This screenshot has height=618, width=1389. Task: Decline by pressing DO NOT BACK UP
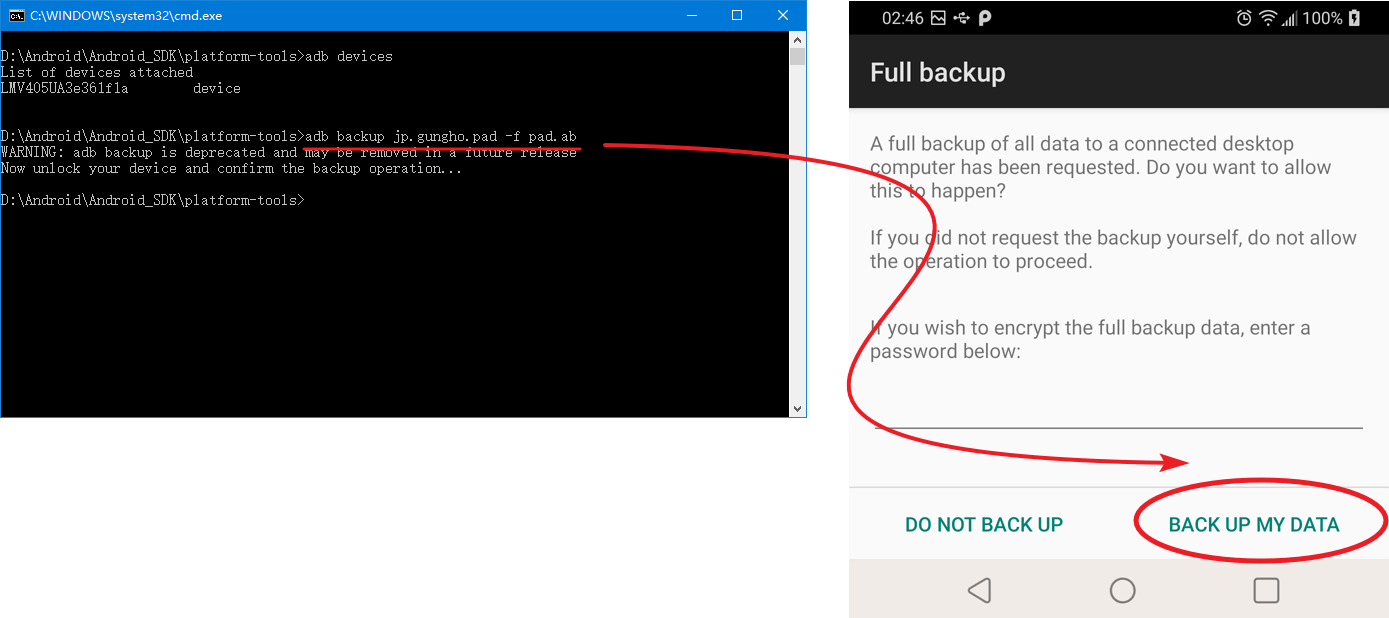[984, 525]
